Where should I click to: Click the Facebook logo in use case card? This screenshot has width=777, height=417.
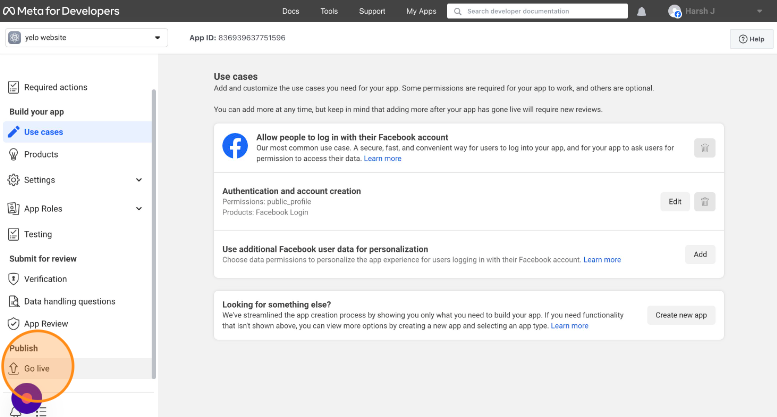pyautogui.click(x=235, y=146)
